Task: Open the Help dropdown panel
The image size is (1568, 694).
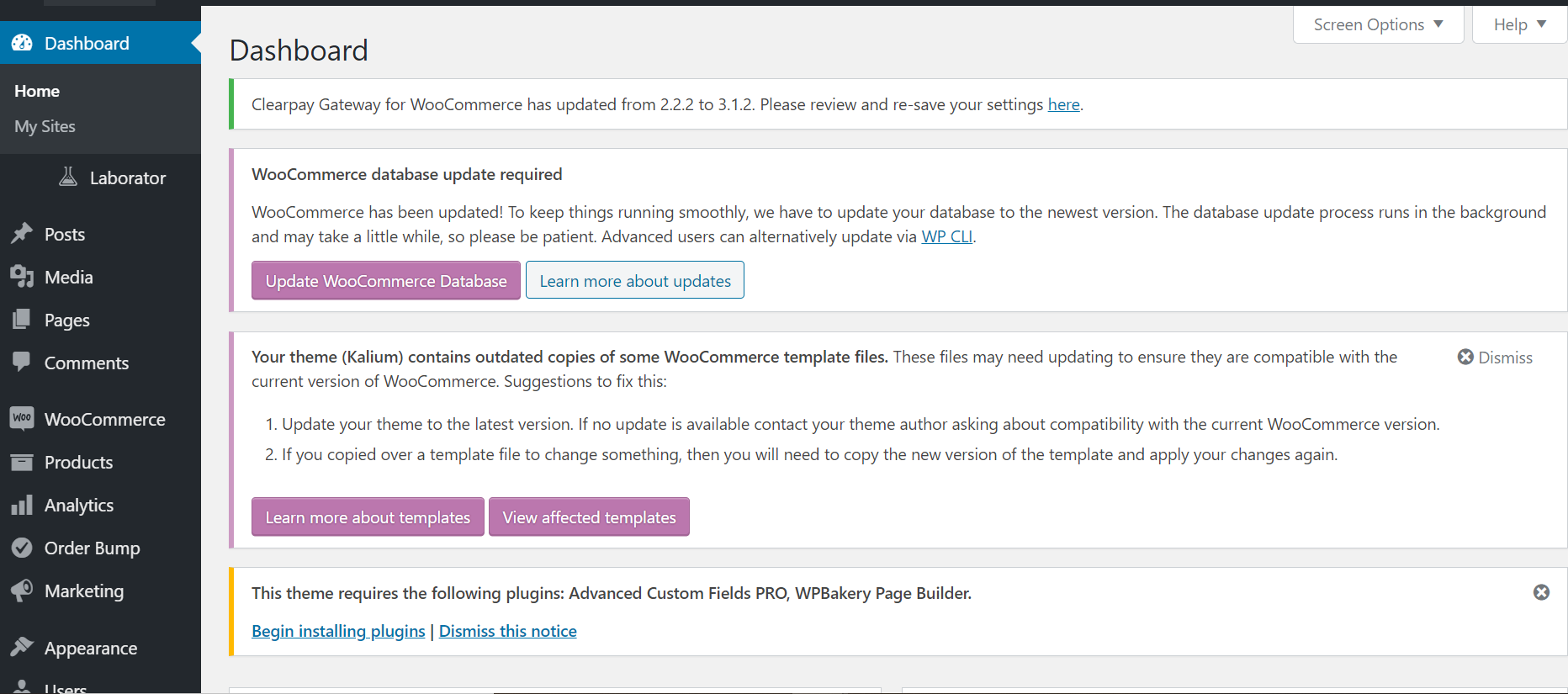Action: (1519, 24)
